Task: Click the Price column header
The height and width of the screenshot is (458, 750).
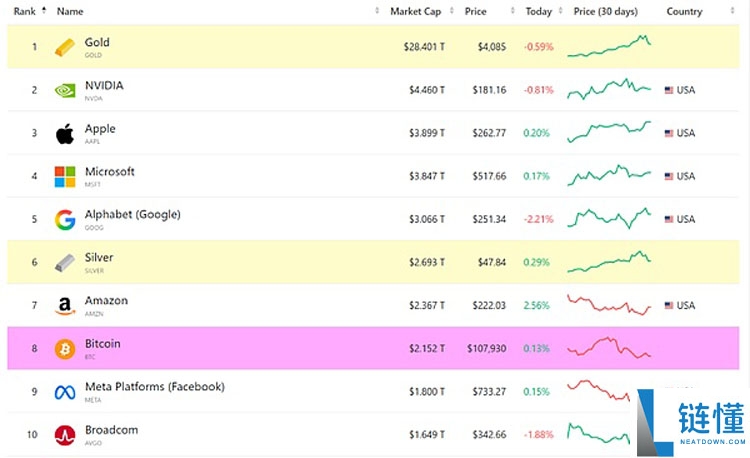Action: pos(475,11)
